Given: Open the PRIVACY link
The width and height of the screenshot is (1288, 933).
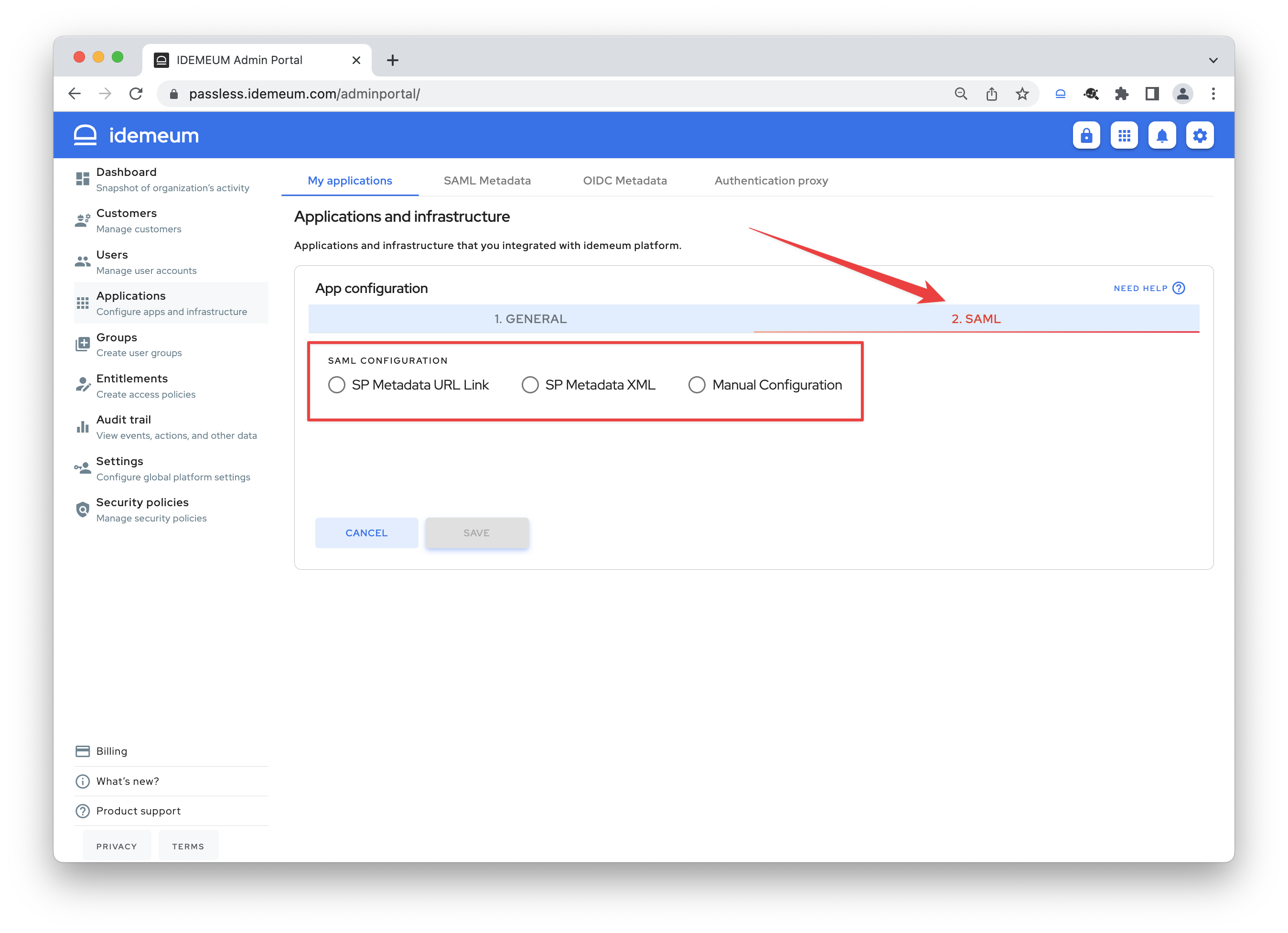Looking at the screenshot, I should pos(117,846).
